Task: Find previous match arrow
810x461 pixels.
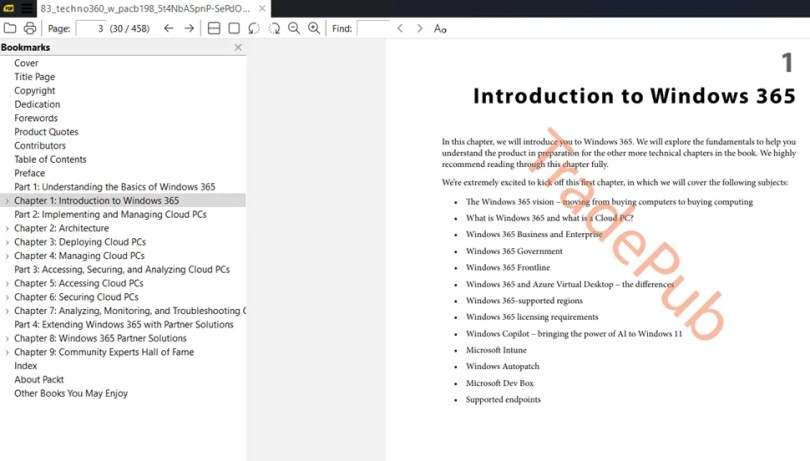Action: (x=400, y=28)
